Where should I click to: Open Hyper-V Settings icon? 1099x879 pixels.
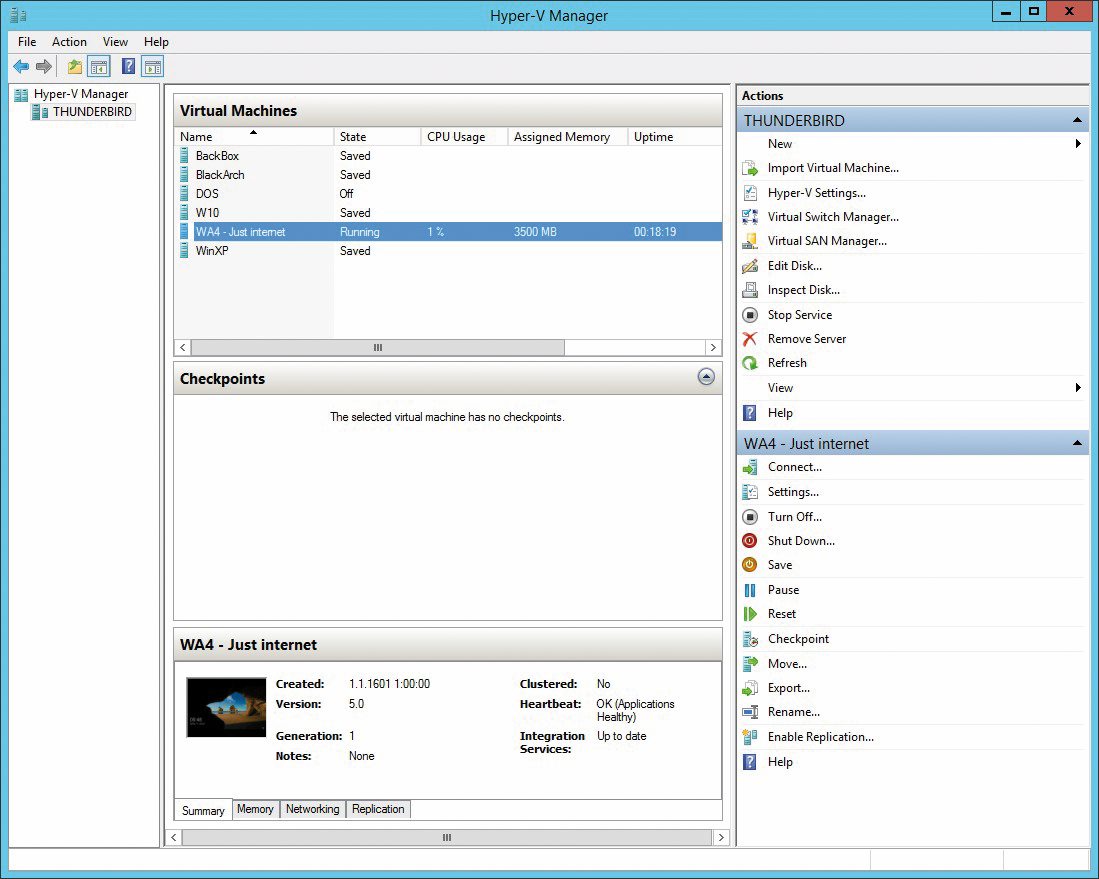(x=750, y=193)
